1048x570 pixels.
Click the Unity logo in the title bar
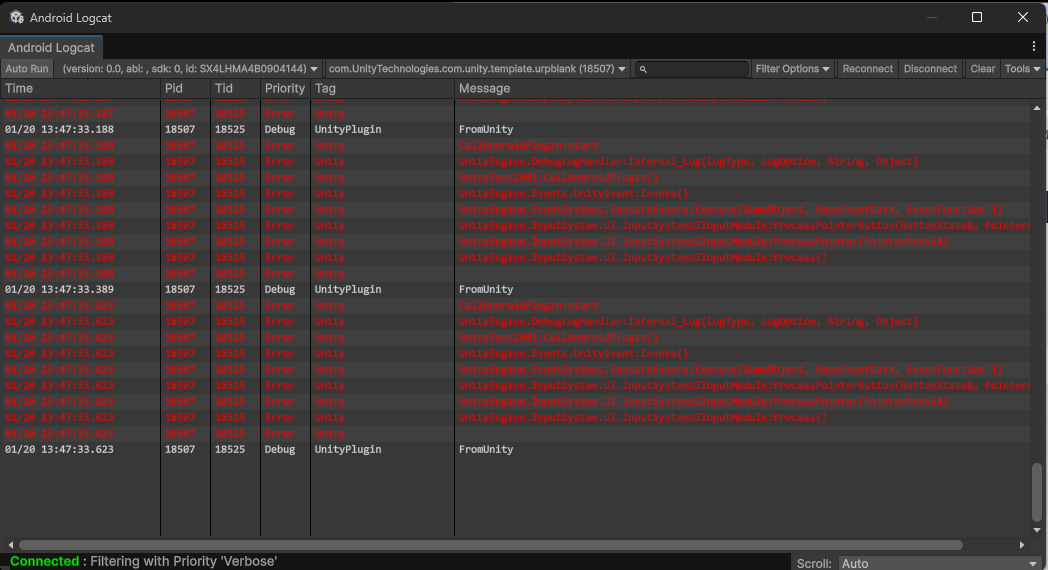tap(17, 17)
